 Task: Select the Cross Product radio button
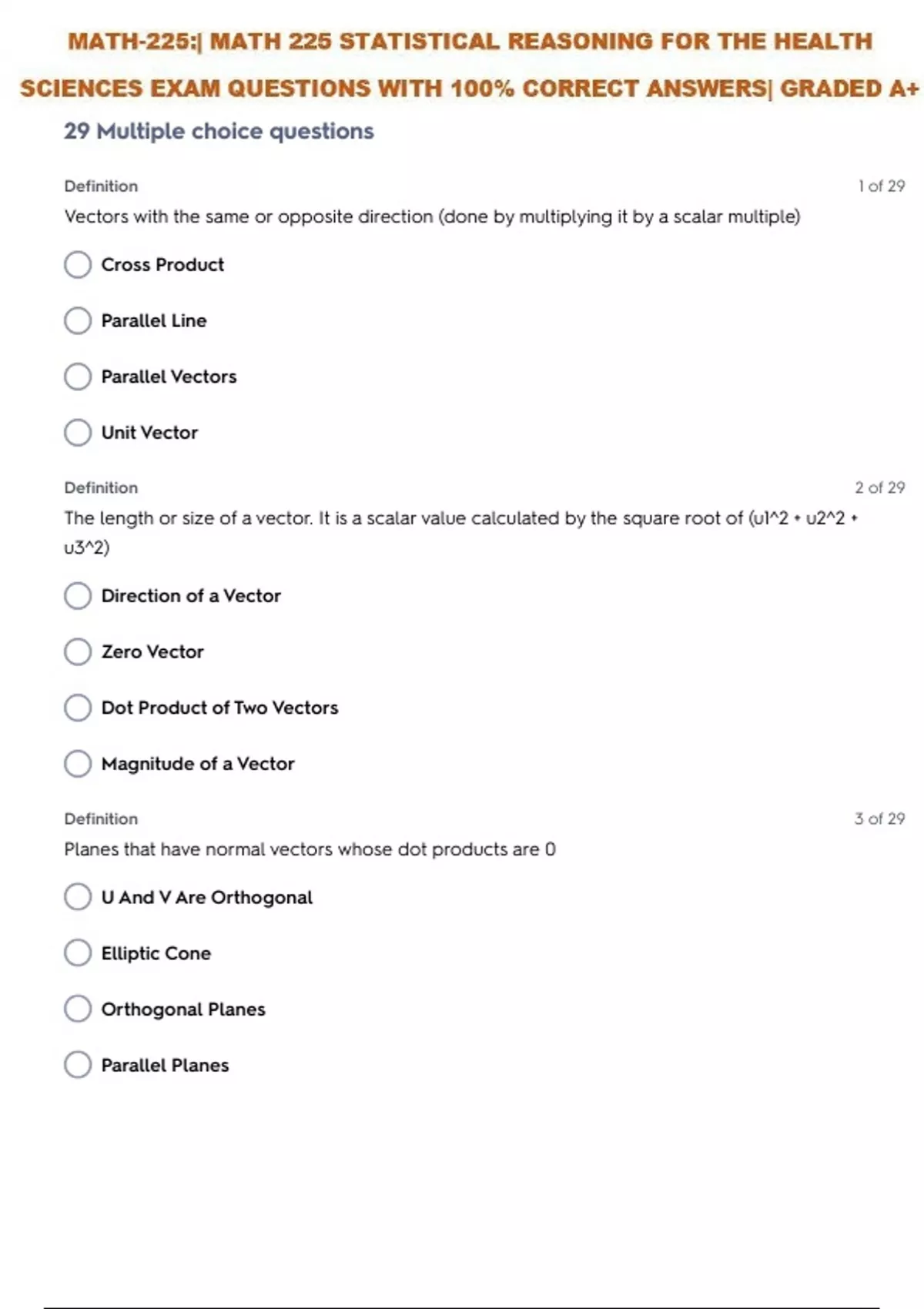(x=78, y=265)
